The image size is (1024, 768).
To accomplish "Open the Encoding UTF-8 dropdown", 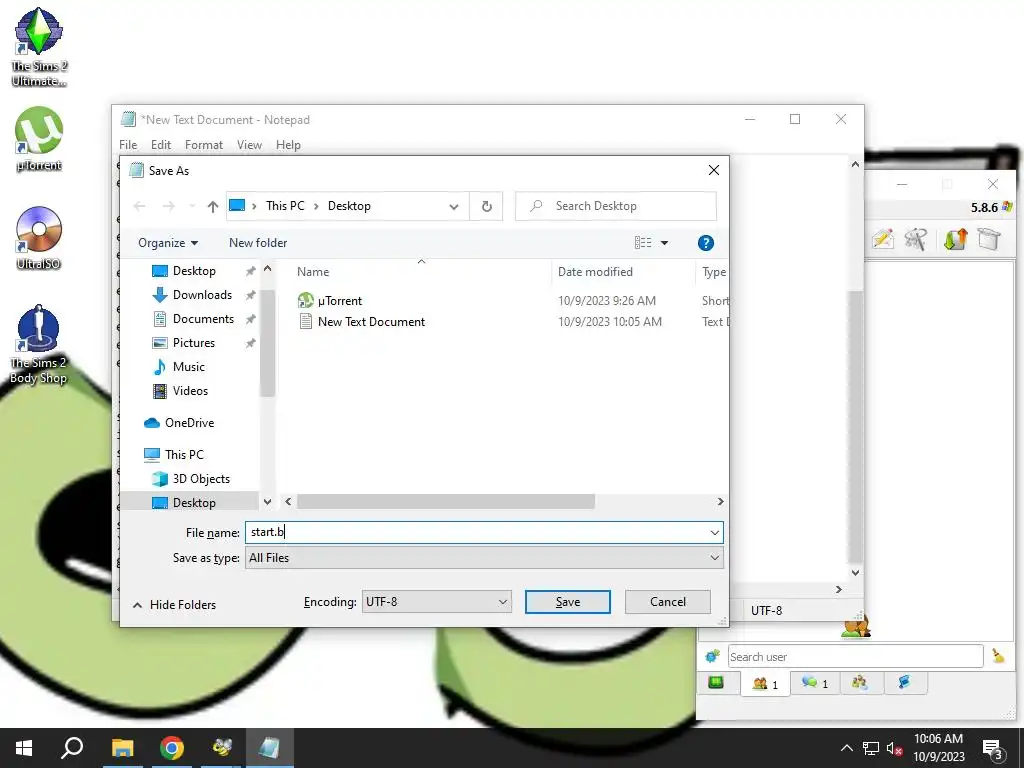I will click(x=437, y=601).
